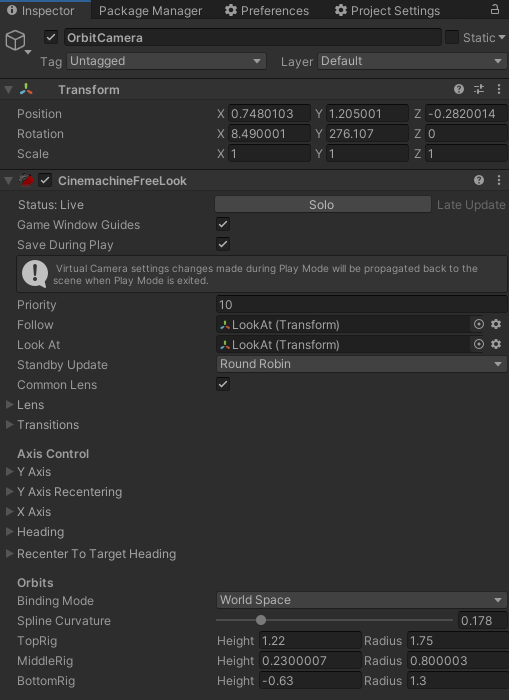Click the Position Y field
The height and width of the screenshot is (700, 509).
point(367,113)
